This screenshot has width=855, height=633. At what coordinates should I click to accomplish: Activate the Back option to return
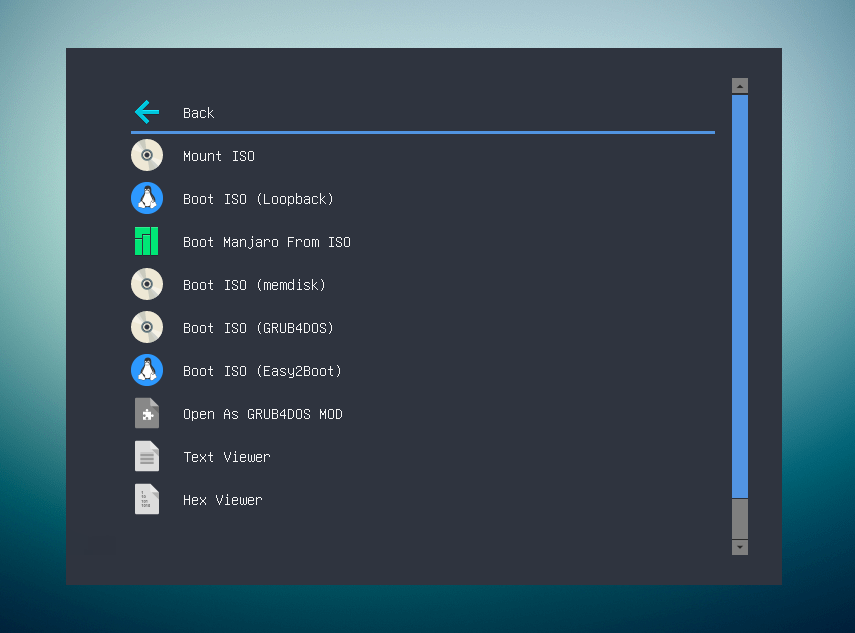pyautogui.click(x=198, y=113)
